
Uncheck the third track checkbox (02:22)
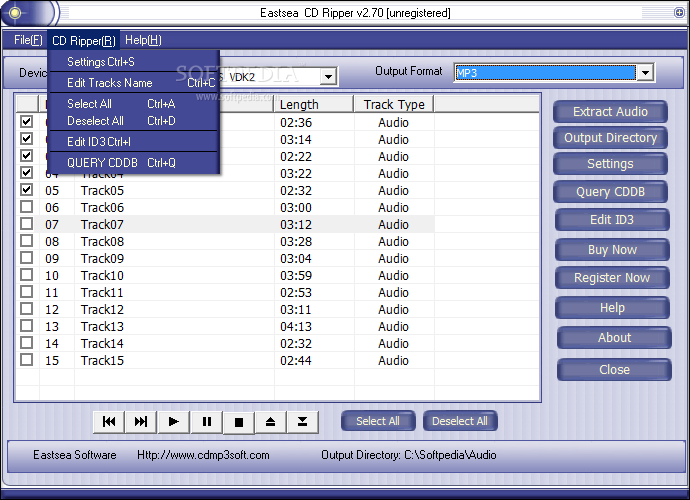pos(26,155)
